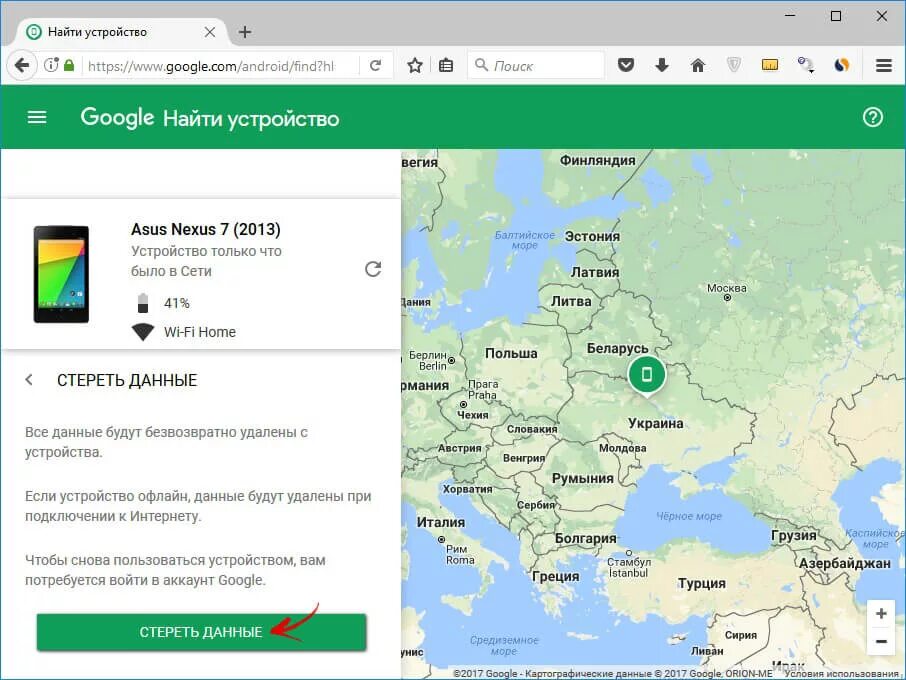Image resolution: width=906 pixels, height=680 pixels.
Task: Click Беларусь label on the map
Action: tap(618, 348)
